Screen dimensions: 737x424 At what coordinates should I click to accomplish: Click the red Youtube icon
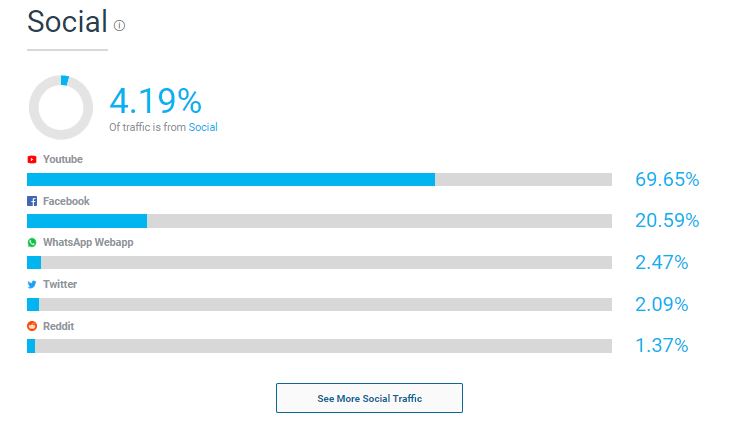pos(32,159)
